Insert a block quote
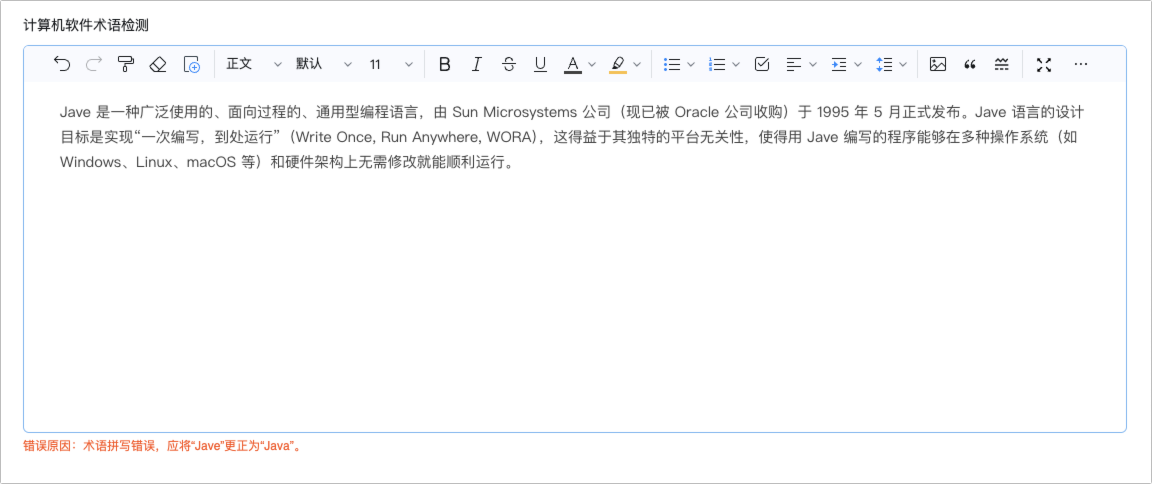1152x484 pixels. [x=970, y=64]
